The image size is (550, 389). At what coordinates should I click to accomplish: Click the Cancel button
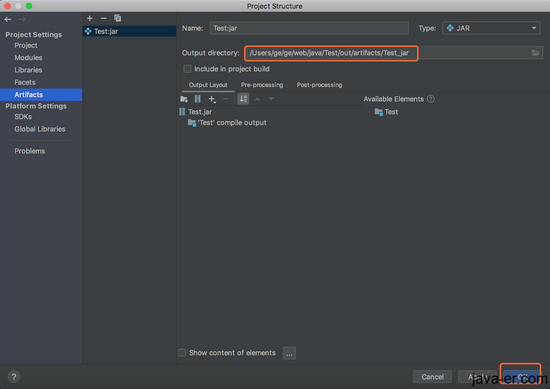(432, 377)
